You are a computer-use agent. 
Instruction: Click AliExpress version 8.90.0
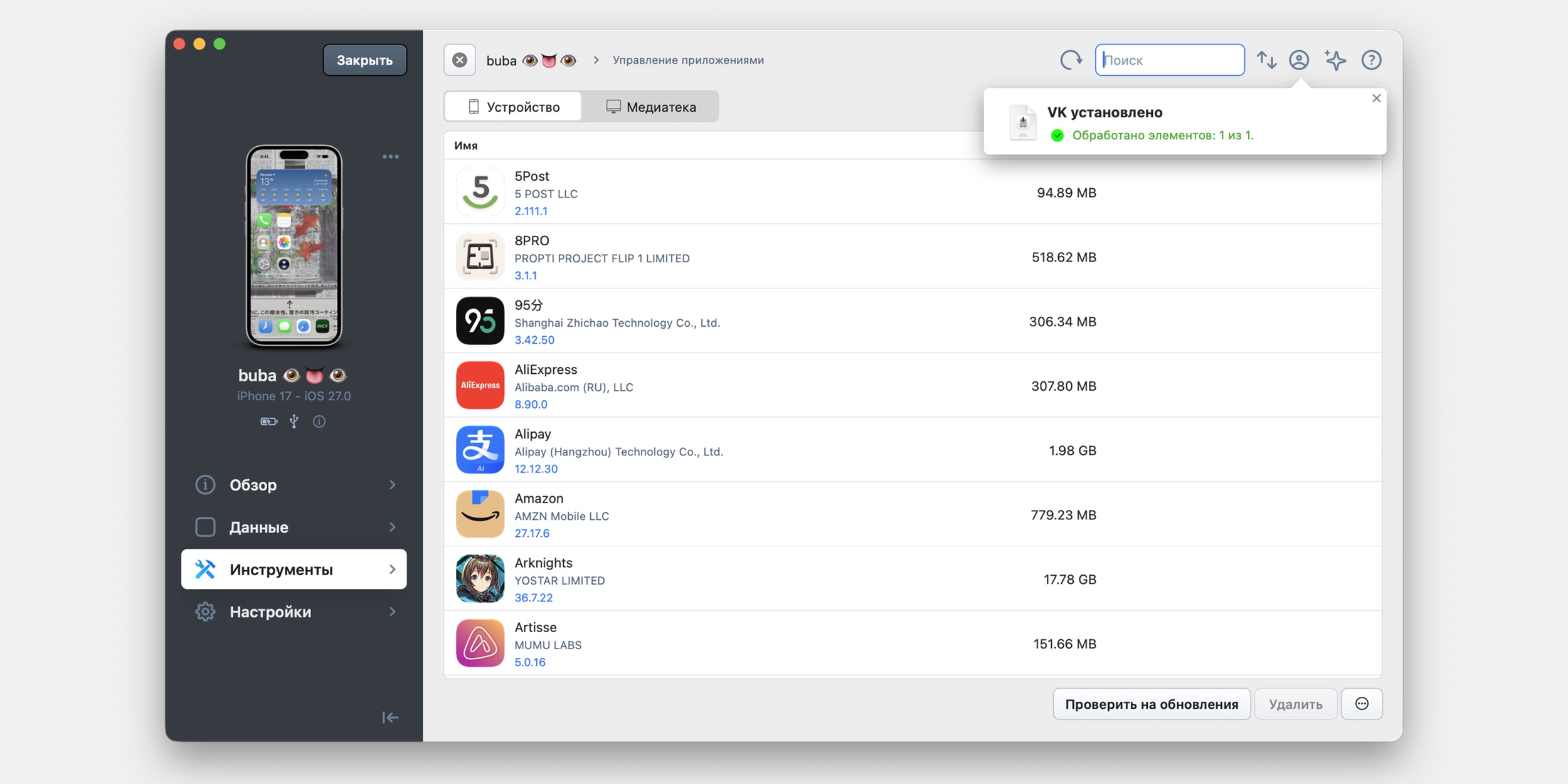tap(531, 405)
